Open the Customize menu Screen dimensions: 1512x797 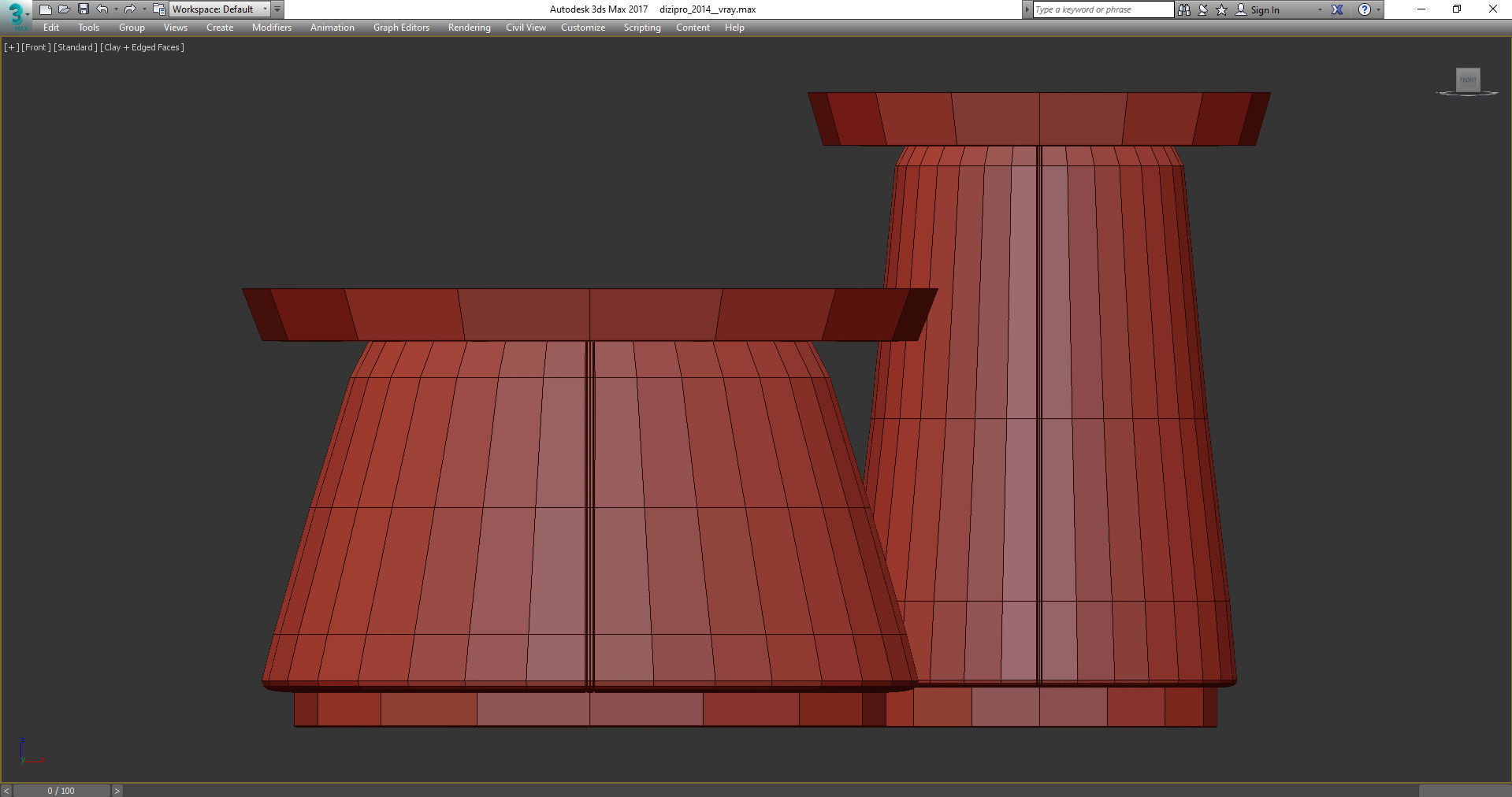click(x=583, y=28)
